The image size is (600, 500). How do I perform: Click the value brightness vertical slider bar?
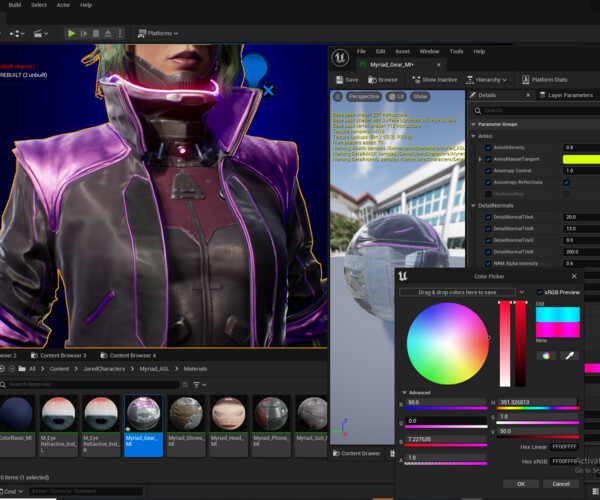click(x=520, y=344)
